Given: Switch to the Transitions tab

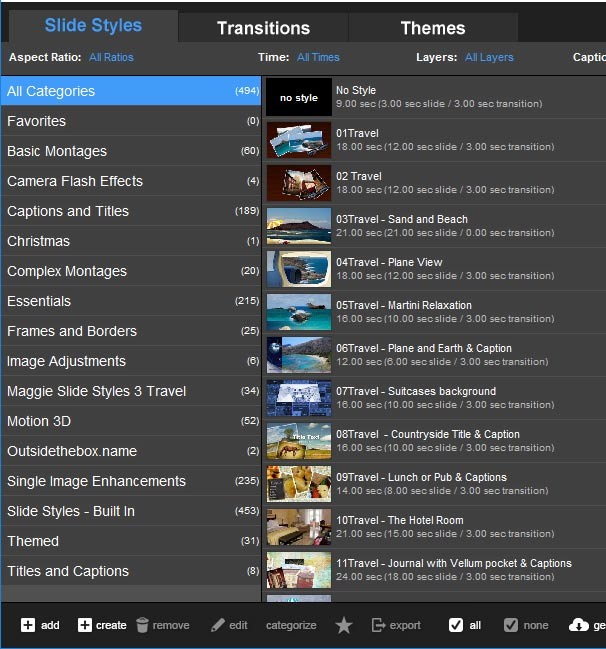Looking at the screenshot, I should pos(263,28).
